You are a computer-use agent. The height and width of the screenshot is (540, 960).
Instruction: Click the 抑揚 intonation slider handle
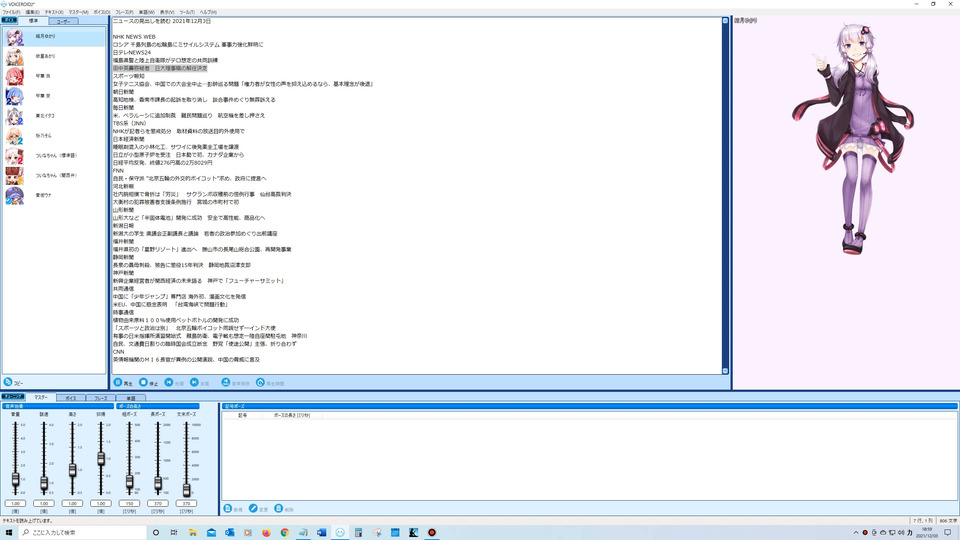click(101, 458)
